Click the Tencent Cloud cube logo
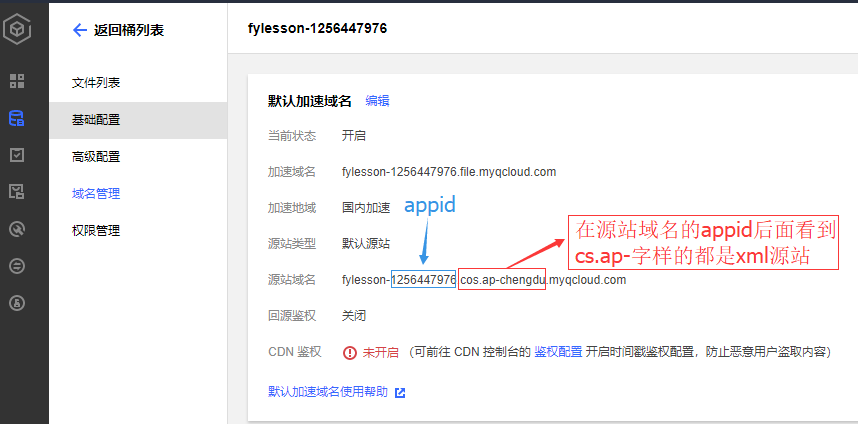This screenshot has width=858, height=424. pyautogui.click(x=17, y=31)
